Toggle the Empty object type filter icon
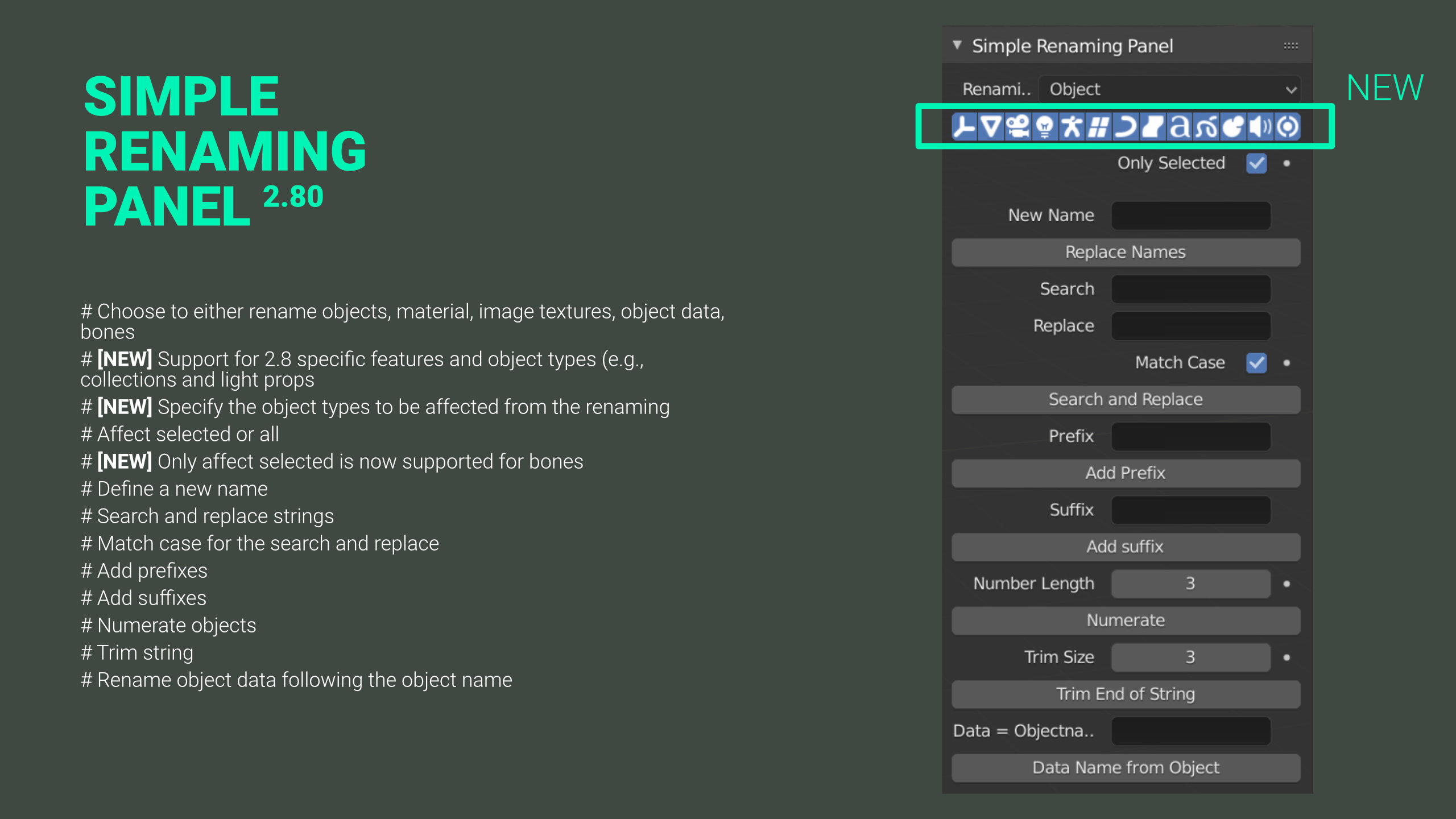This screenshot has width=1456, height=819. [964, 126]
